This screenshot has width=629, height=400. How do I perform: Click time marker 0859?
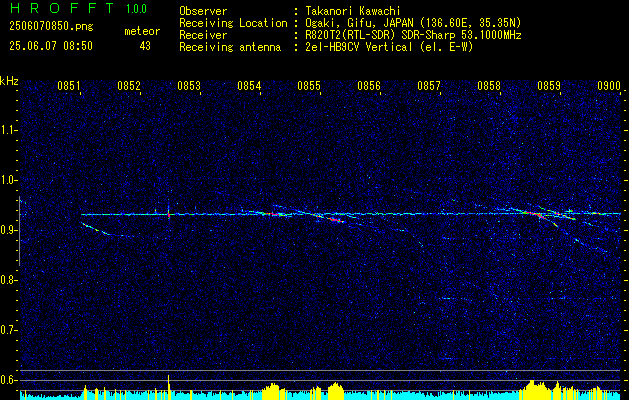pos(549,85)
